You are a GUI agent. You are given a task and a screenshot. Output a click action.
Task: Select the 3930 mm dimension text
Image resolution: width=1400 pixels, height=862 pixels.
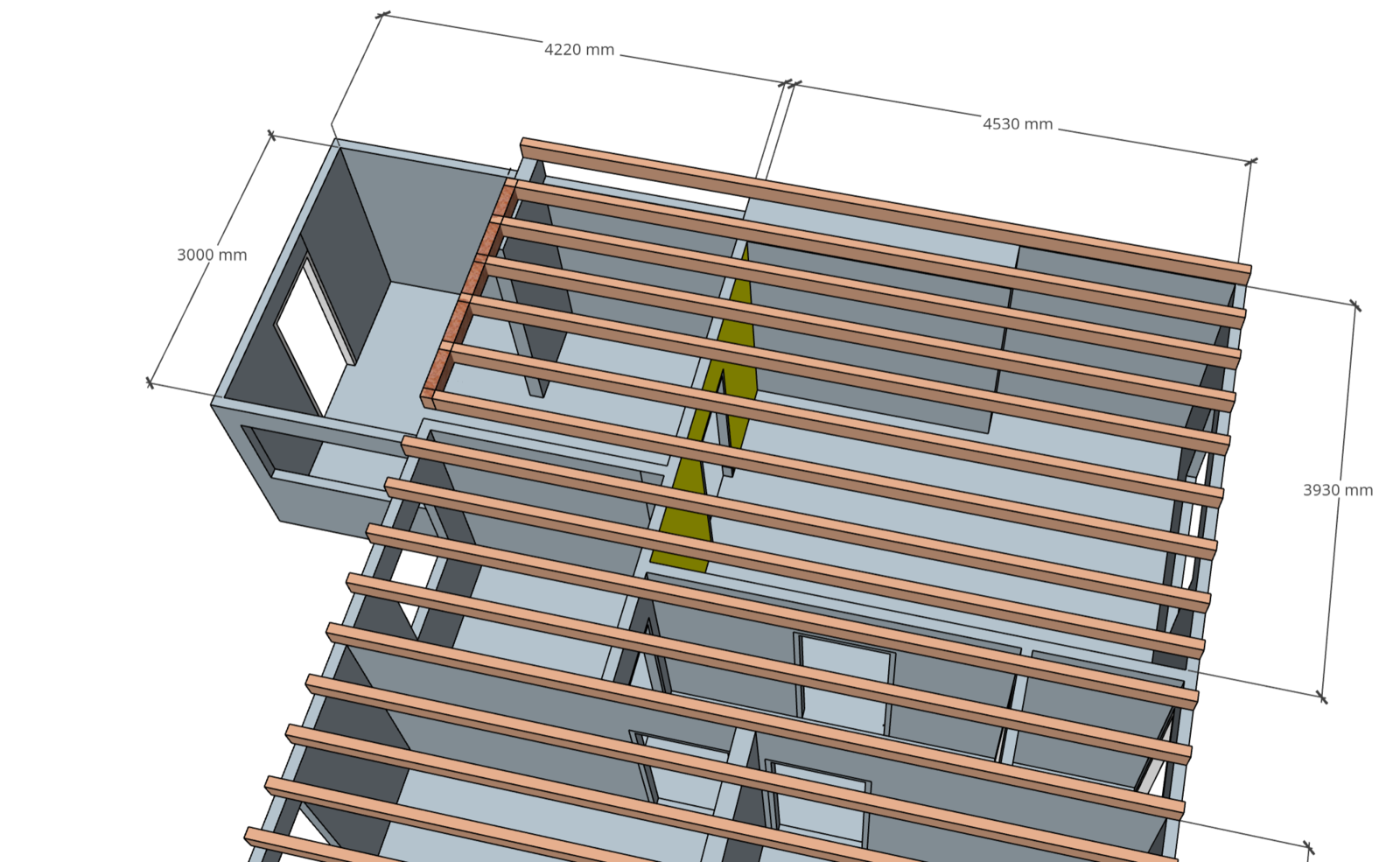pyautogui.click(x=1337, y=490)
